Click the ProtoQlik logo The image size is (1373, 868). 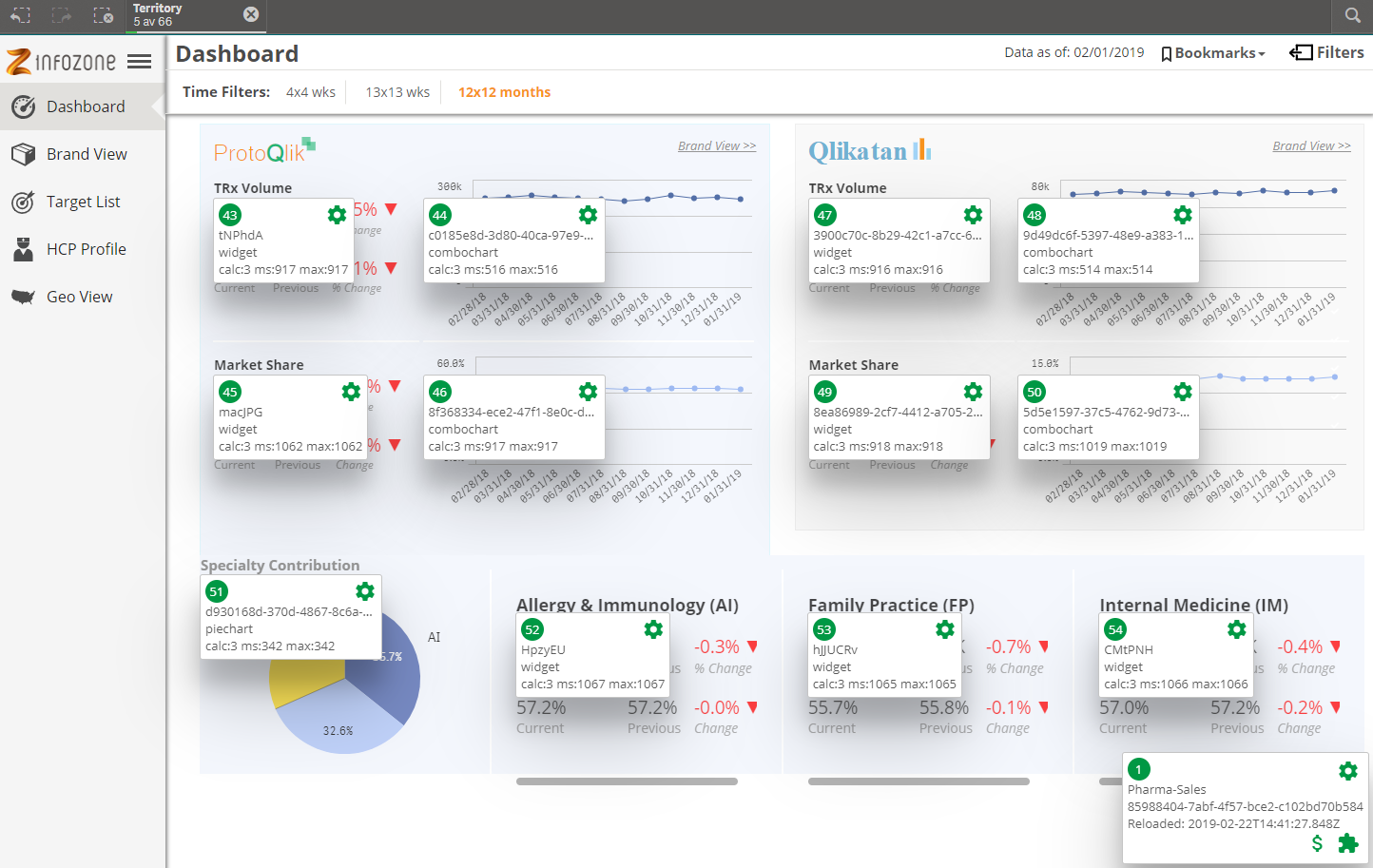(x=264, y=151)
